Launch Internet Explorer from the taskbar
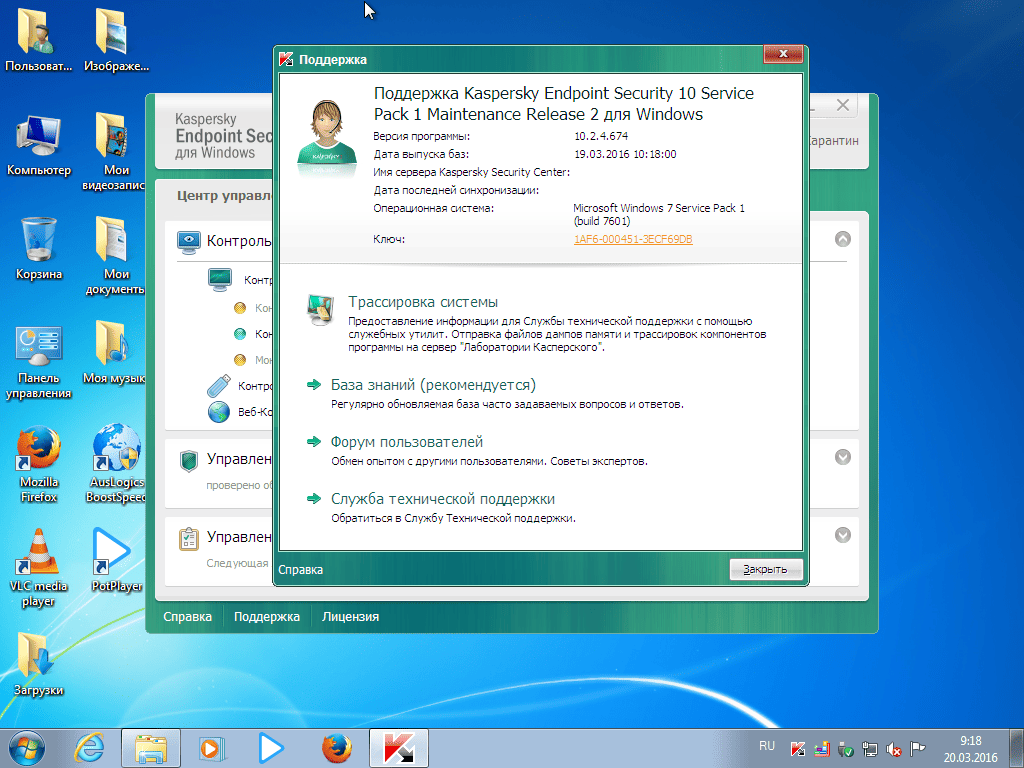The width and height of the screenshot is (1024, 768). [x=89, y=748]
